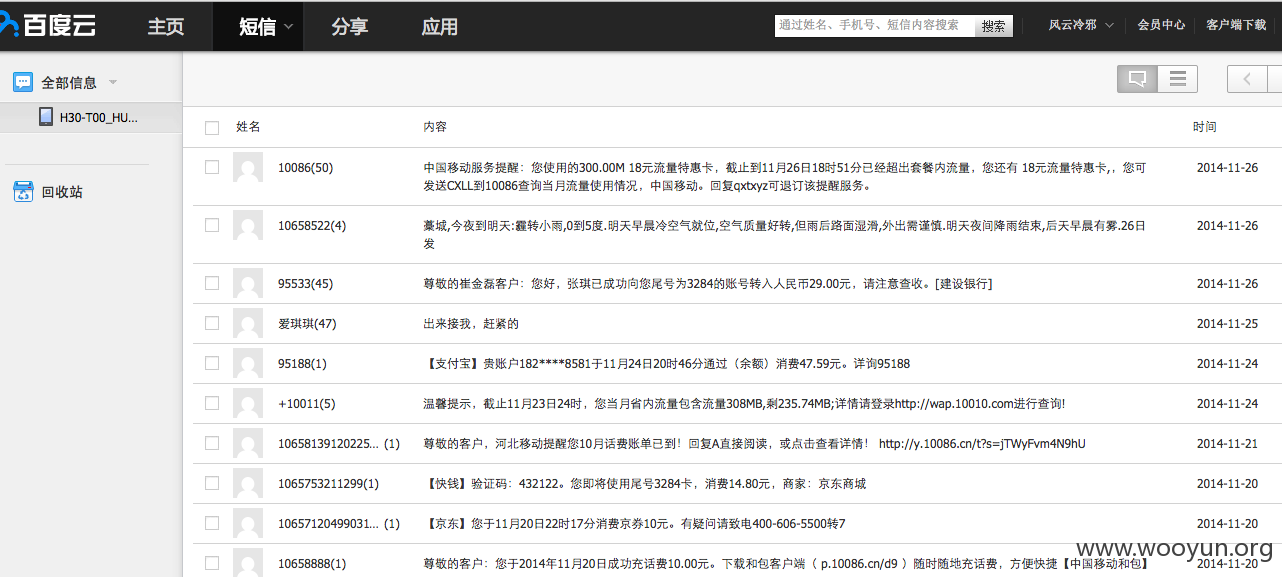Click the 2014-11-25 date cell

pyautogui.click(x=1227, y=324)
